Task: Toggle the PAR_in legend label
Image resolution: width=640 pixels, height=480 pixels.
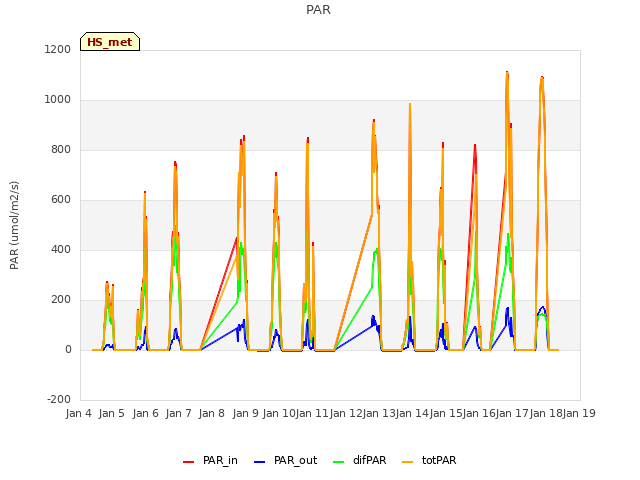Action: tap(220, 460)
